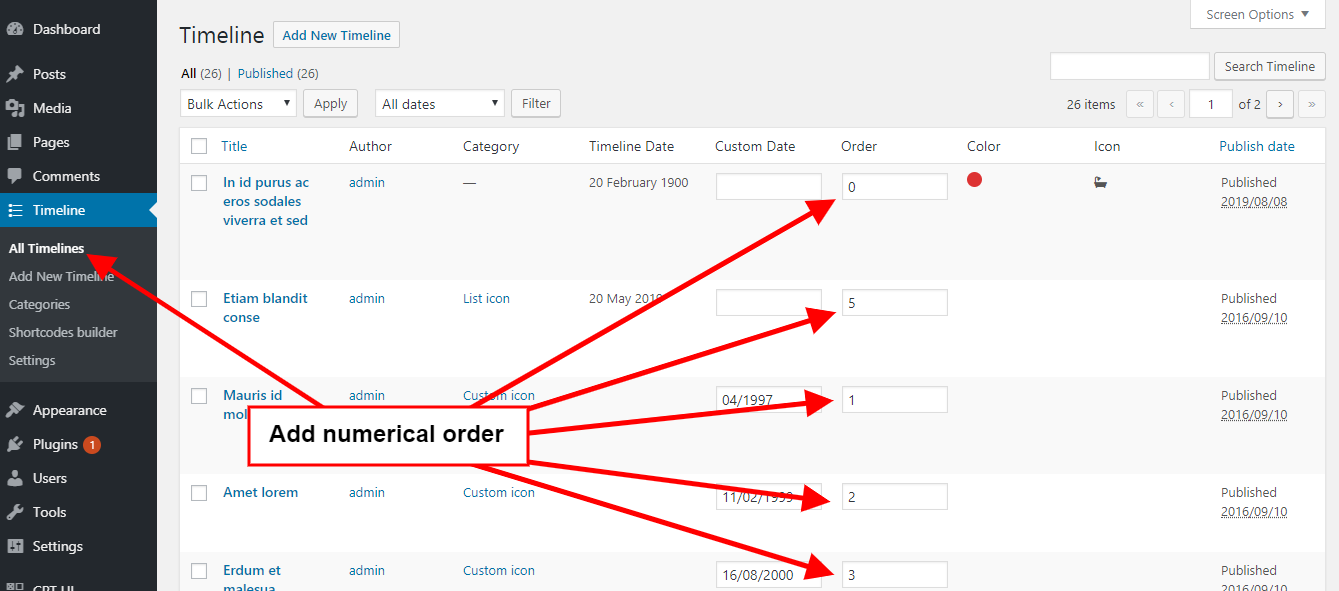Select the Amet lorem row checkbox
This screenshot has width=1339, height=591.
[199, 493]
